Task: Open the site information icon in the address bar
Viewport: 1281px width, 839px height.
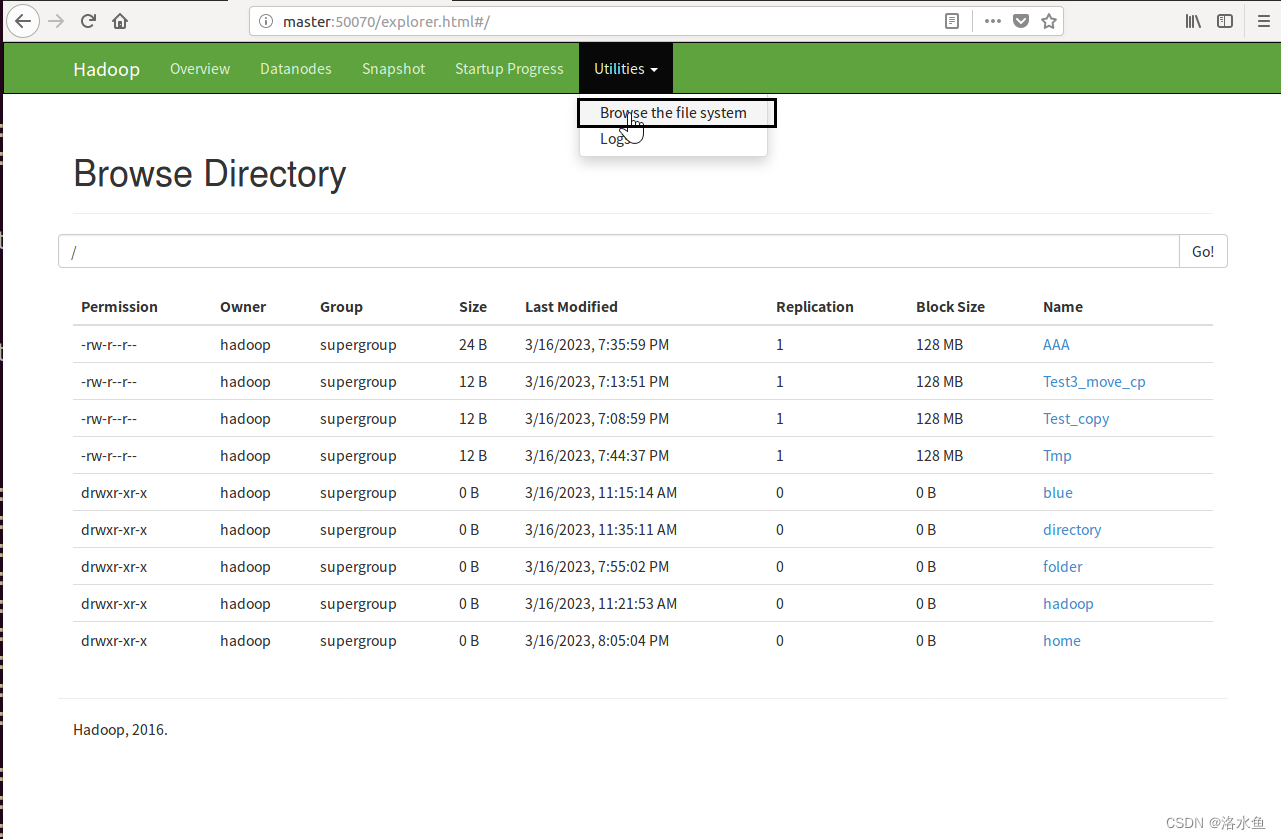Action: [266, 21]
